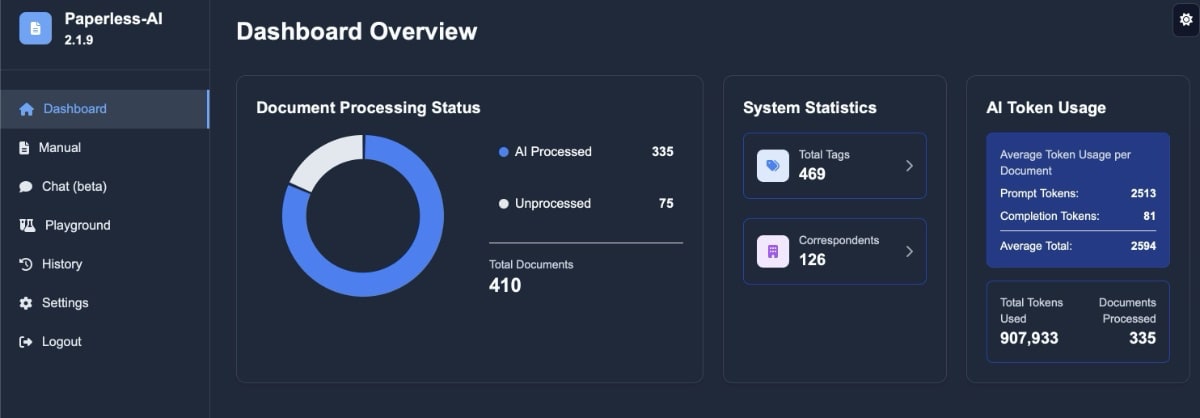The image size is (1200, 418).
Task: Expand Correspondents using its chevron arrow
Action: 909,251
